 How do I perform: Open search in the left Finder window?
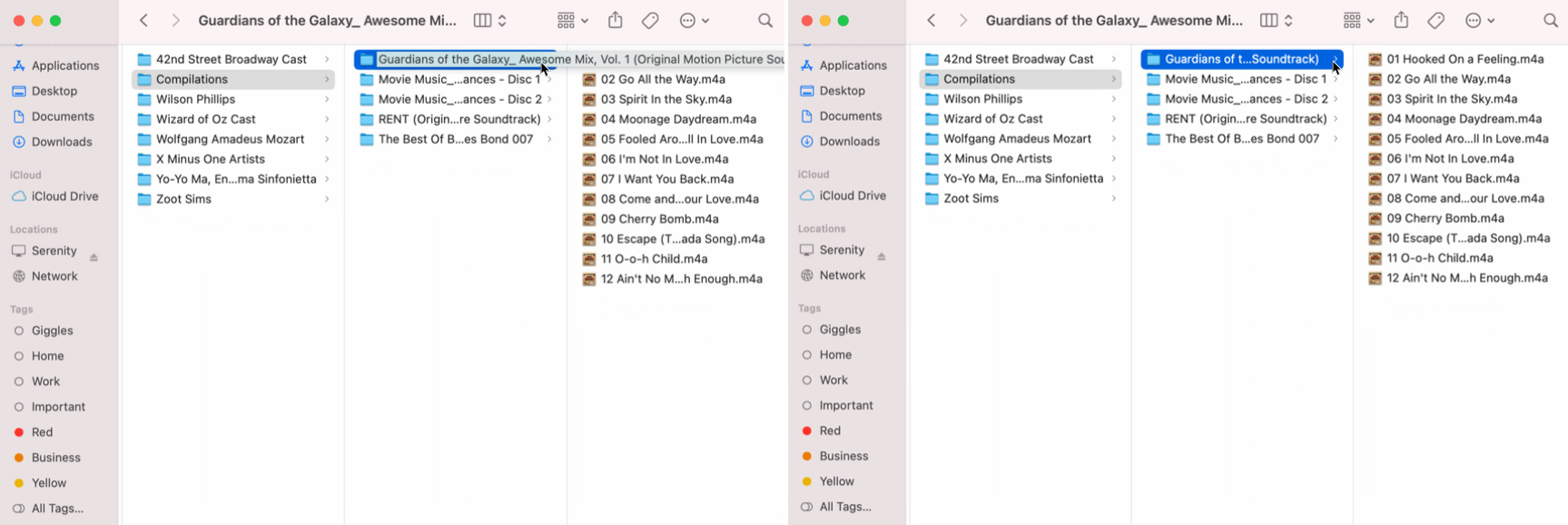765,20
